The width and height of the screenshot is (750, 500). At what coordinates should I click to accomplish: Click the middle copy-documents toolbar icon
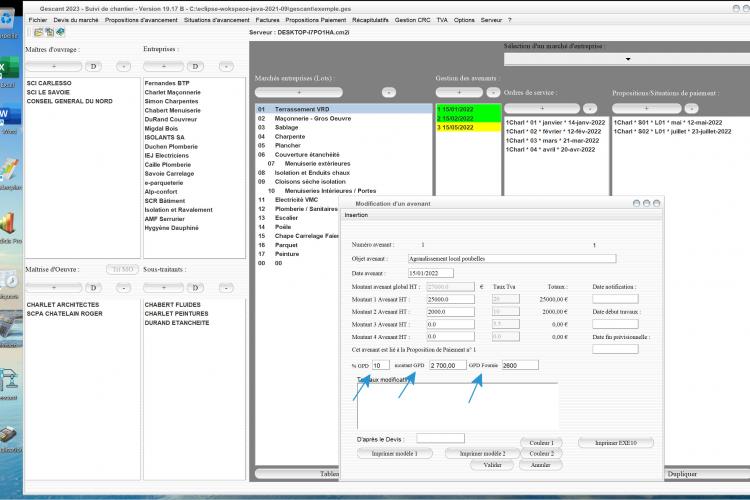tap(49, 32)
